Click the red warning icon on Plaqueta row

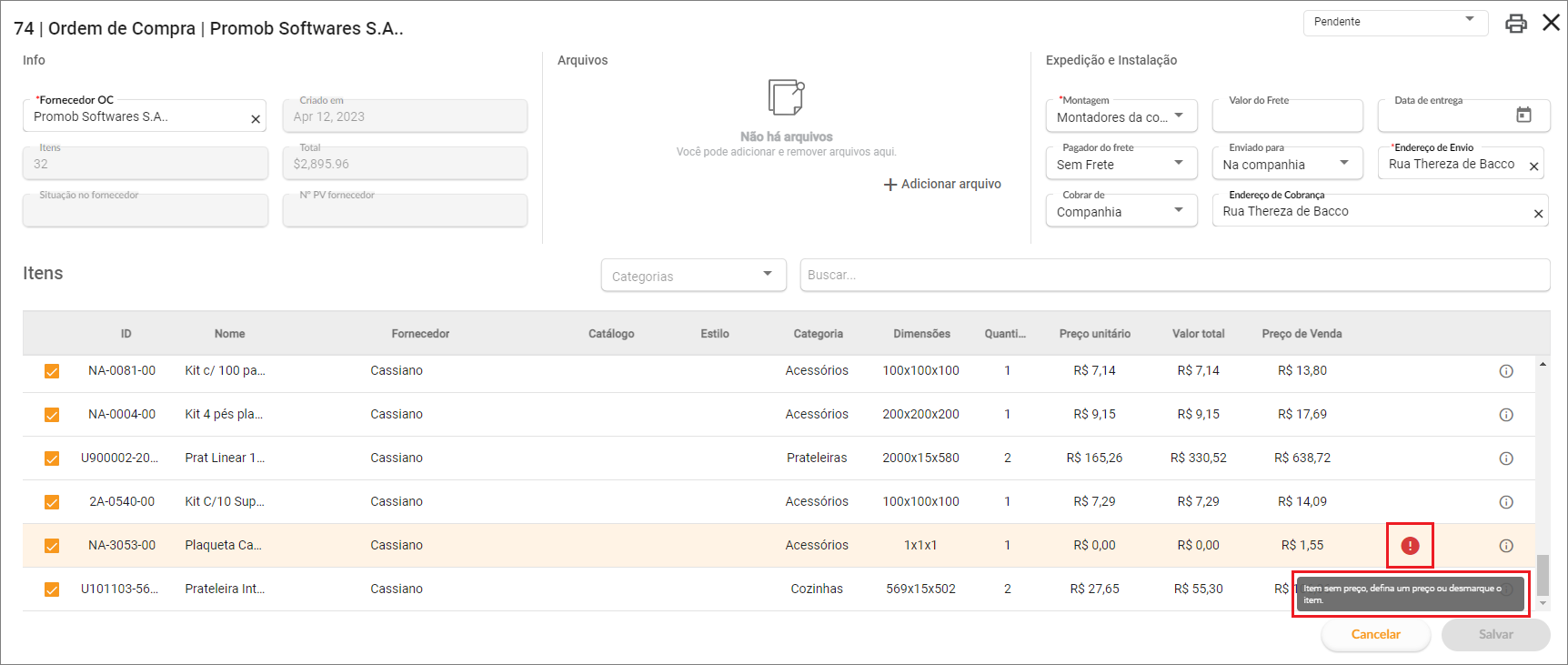(x=1410, y=546)
